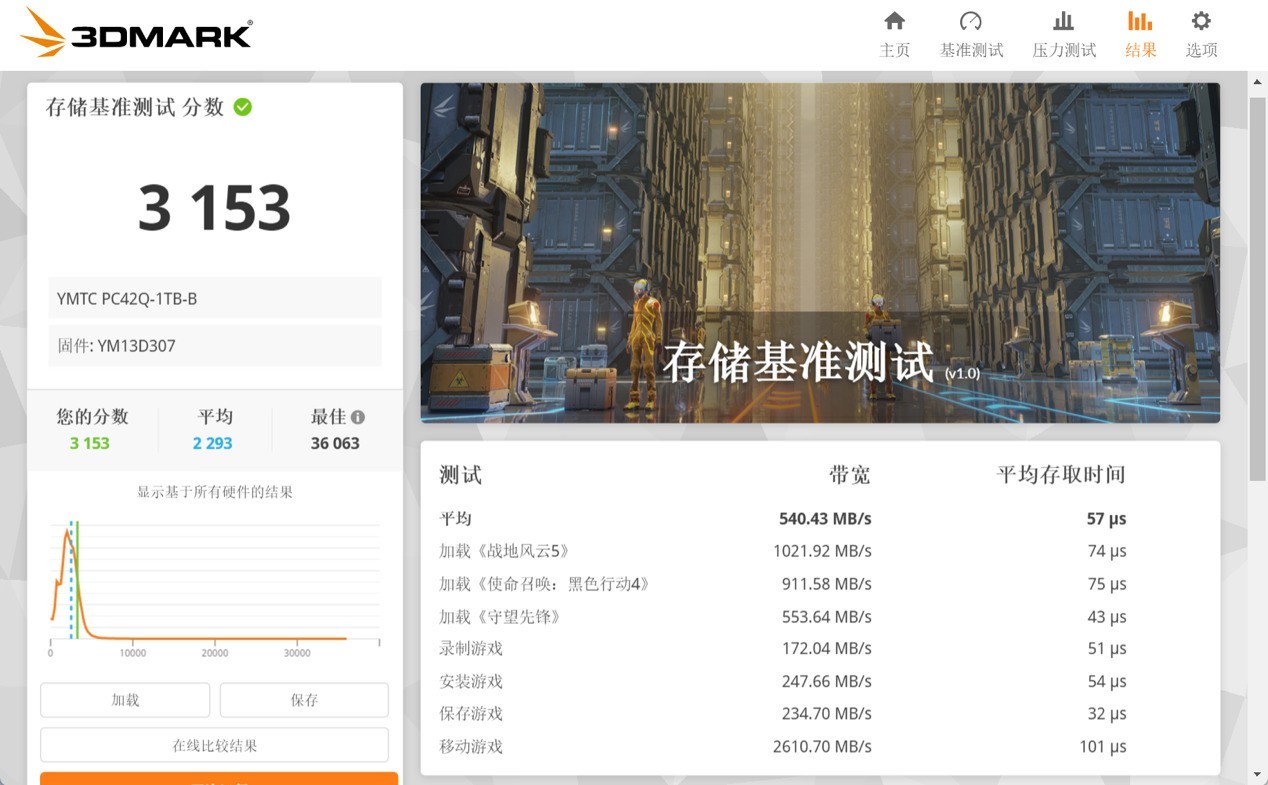The height and width of the screenshot is (785, 1268).
Task: Click the green validation checkmark icon
Action: coord(243,107)
